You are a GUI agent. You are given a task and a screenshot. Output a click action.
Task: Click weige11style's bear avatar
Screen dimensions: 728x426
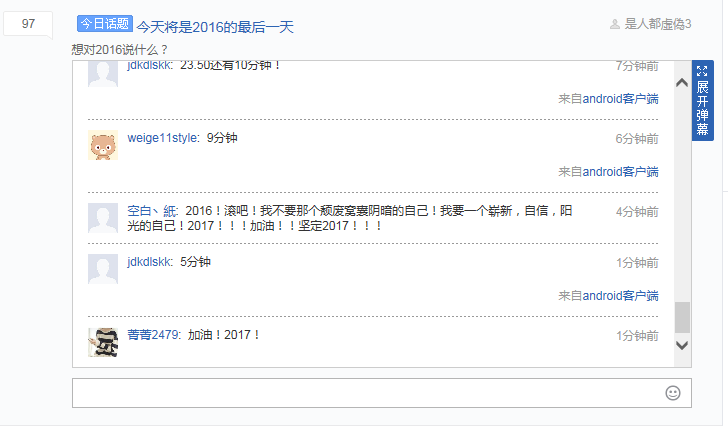pyautogui.click(x=103, y=145)
